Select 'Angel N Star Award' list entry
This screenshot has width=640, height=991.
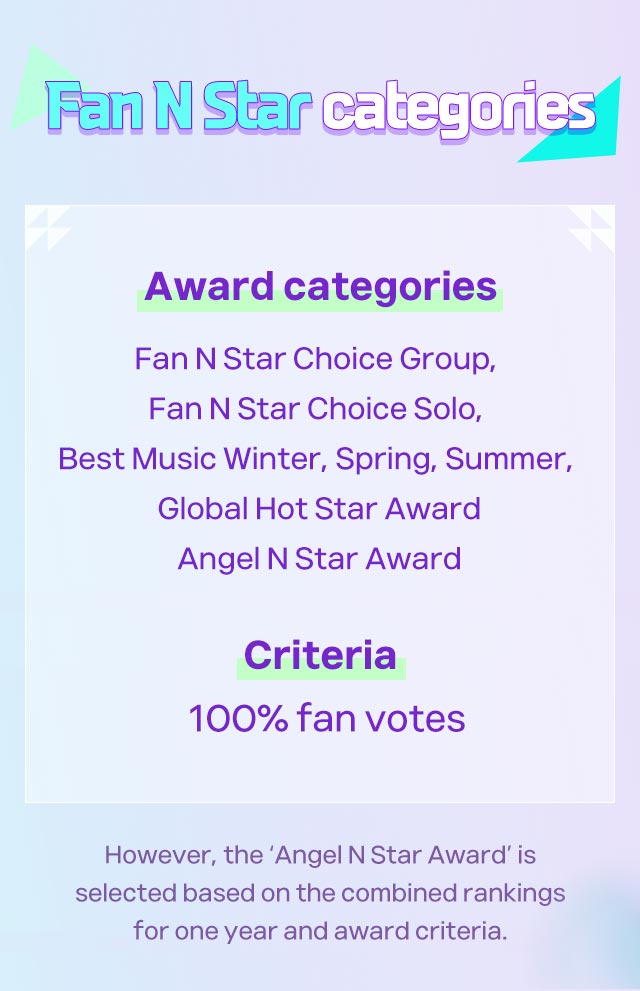[319, 559]
